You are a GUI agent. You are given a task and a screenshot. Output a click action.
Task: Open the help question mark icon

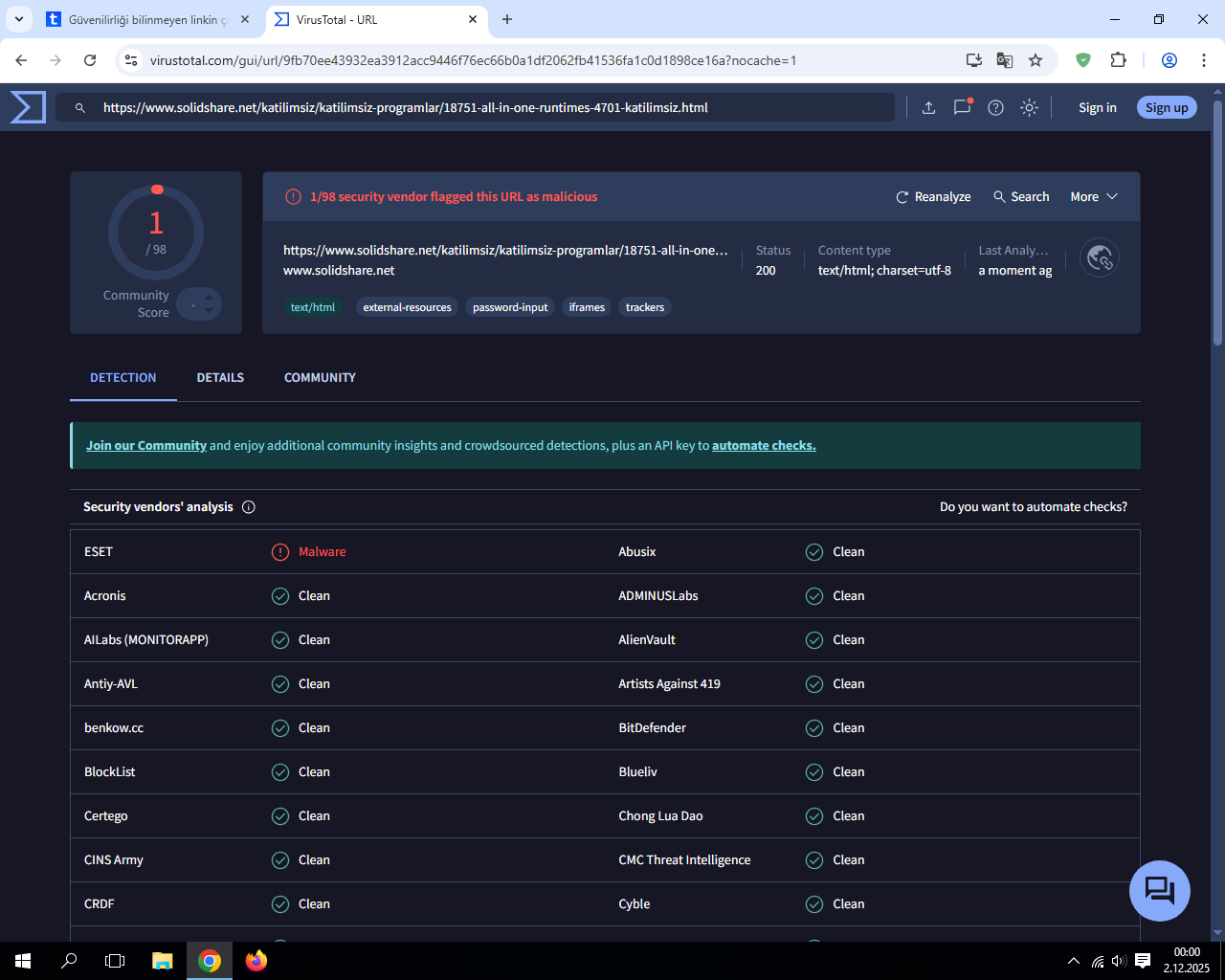point(995,108)
